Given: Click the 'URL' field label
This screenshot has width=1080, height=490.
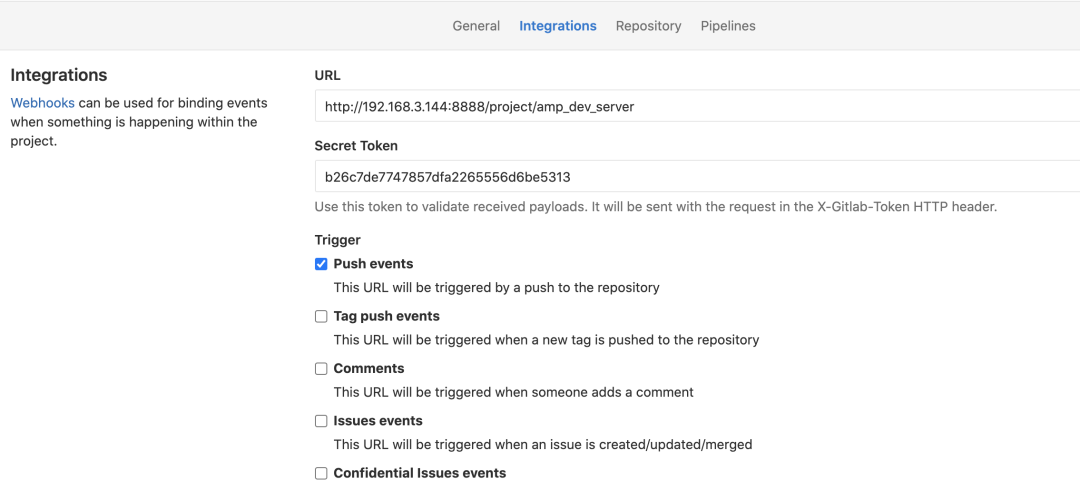Looking at the screenshot, I should tap(327, 75).
